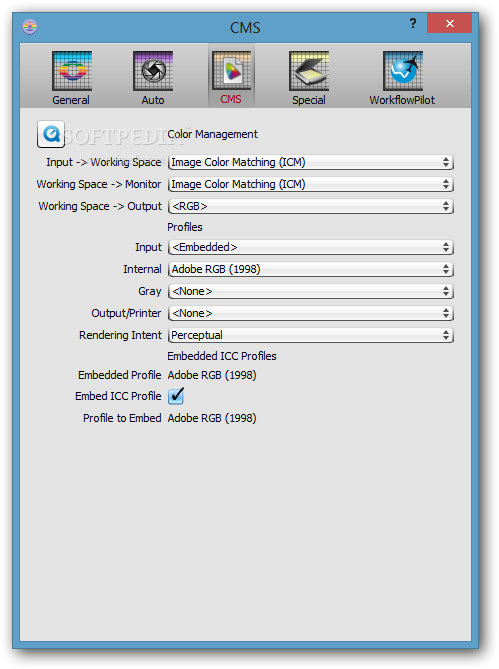
Task: Click the Gray profile label
Action: 150,291
